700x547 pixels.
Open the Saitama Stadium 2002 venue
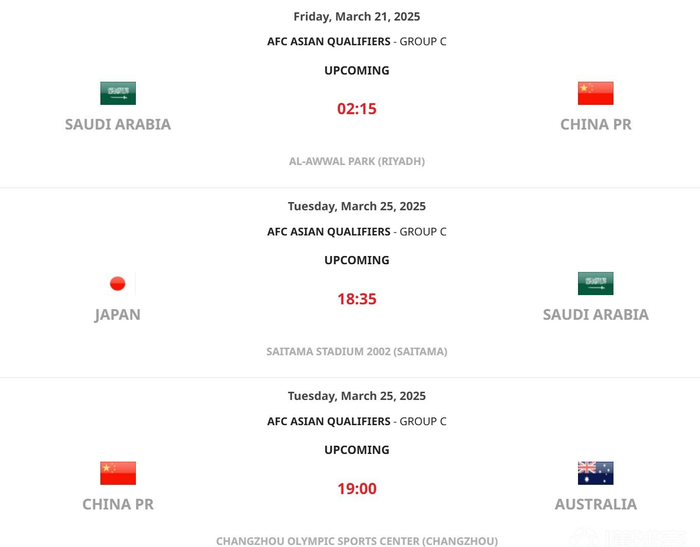[357, 351]
